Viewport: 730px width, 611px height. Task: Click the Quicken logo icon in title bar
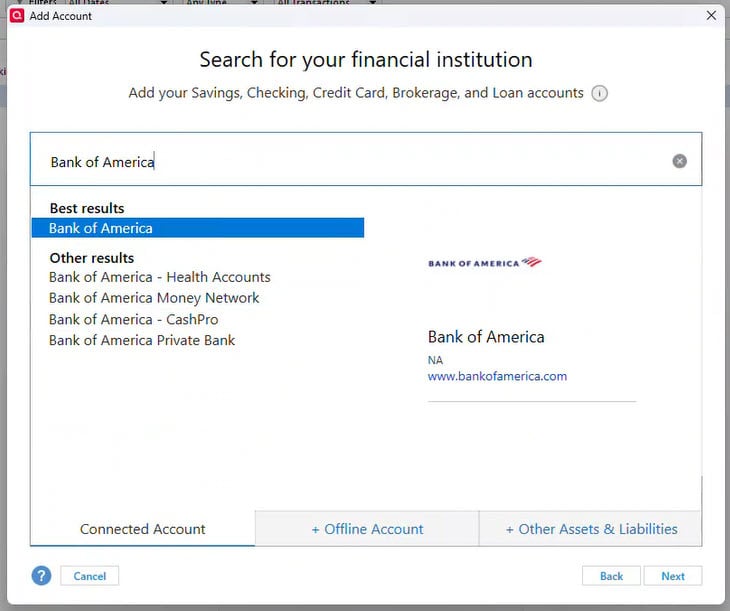coord(17,16)
